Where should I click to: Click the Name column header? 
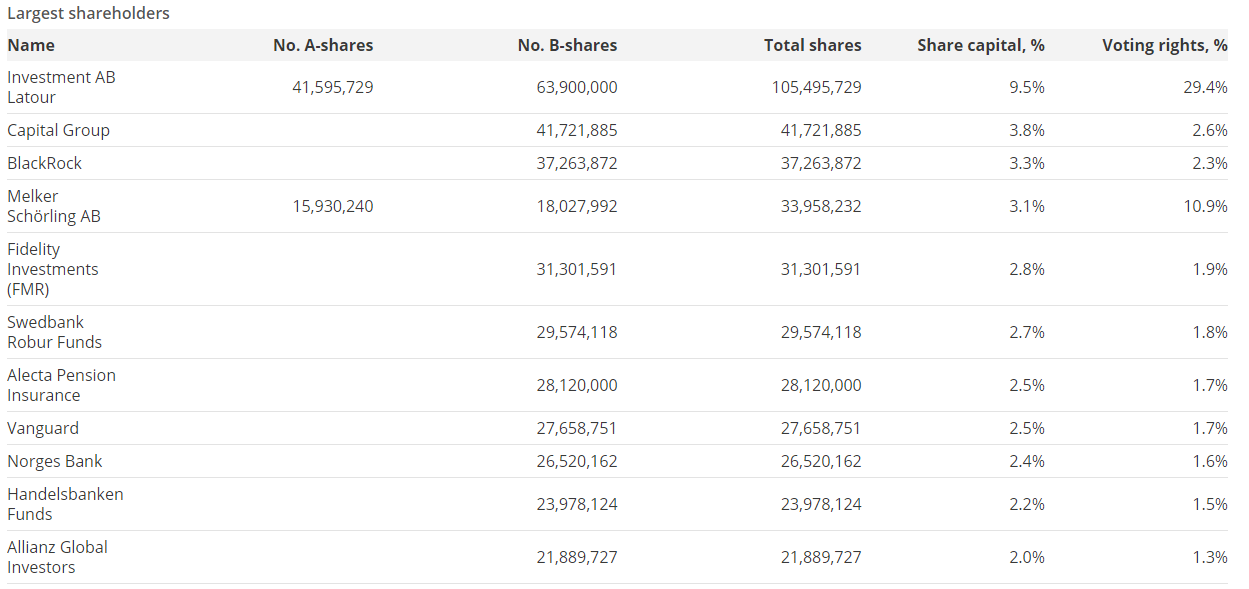31,45
